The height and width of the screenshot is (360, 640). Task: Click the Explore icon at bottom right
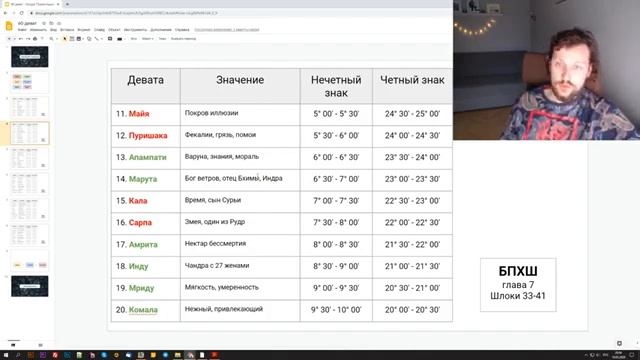[619, 344]
